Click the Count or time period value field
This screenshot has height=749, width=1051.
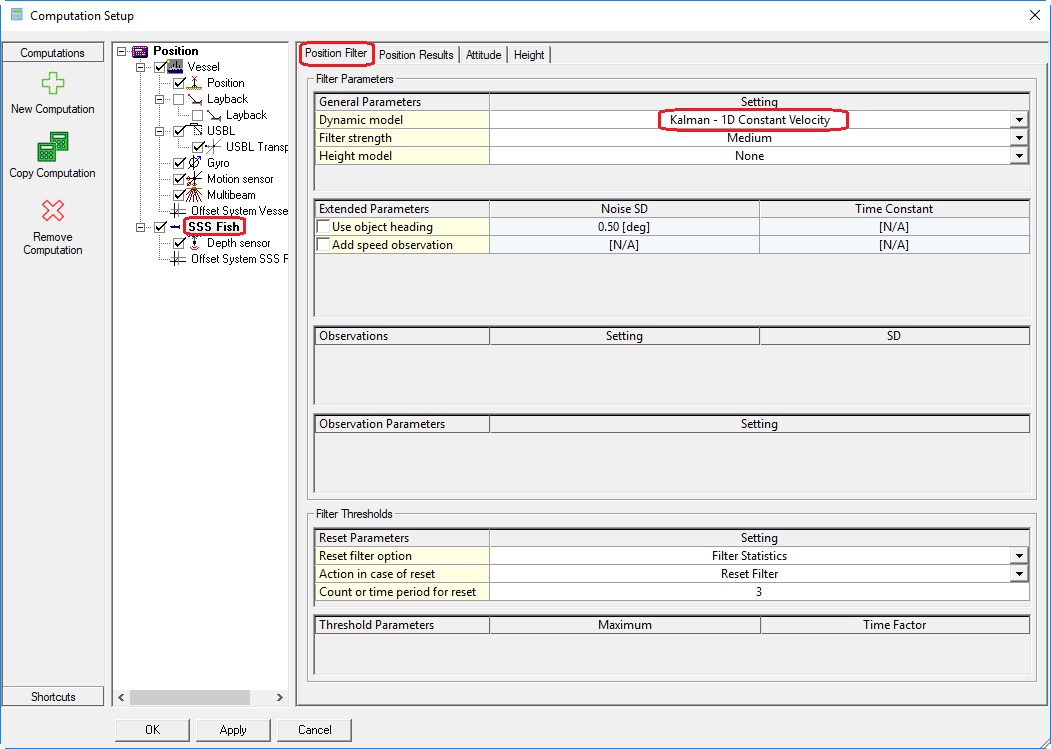(x=759, y=592)
